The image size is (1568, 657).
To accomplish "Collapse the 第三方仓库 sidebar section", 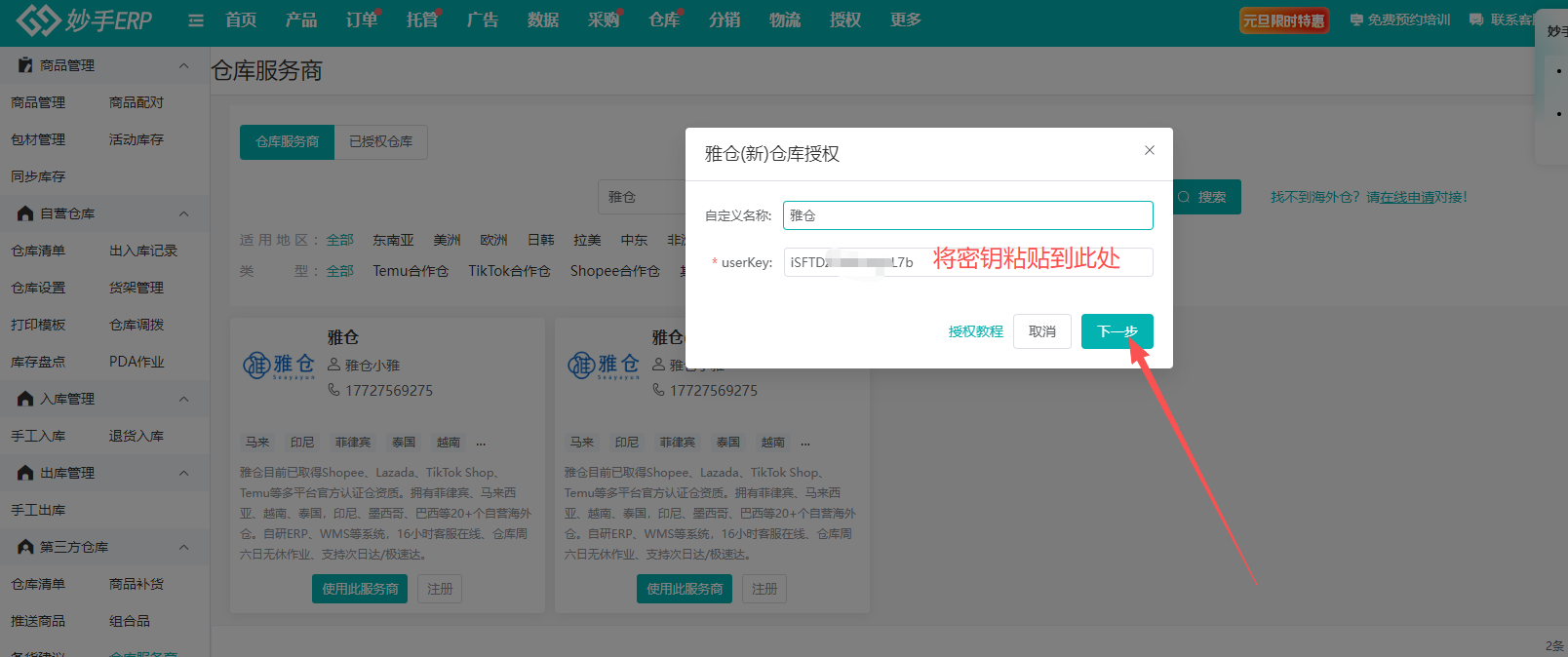I will tap(183, 547).
